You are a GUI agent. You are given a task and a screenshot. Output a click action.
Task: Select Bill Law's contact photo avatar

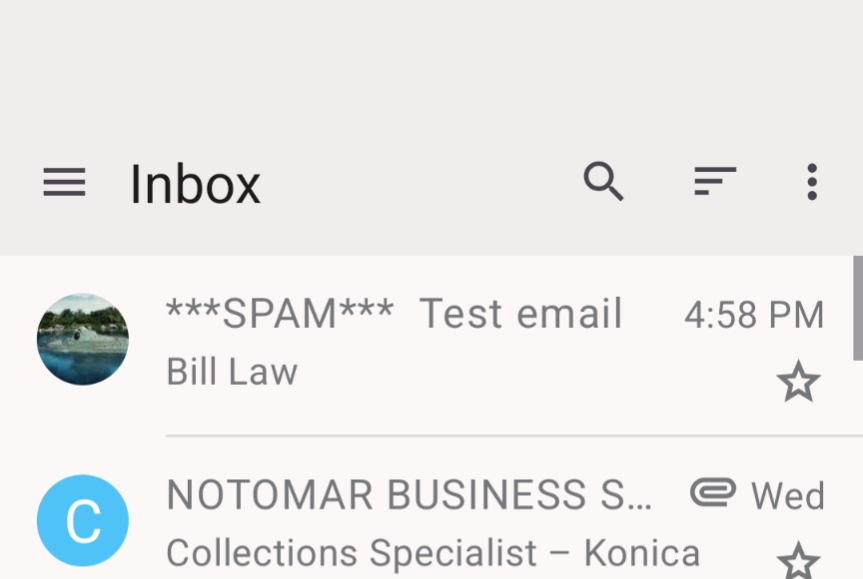click(82, 340)
